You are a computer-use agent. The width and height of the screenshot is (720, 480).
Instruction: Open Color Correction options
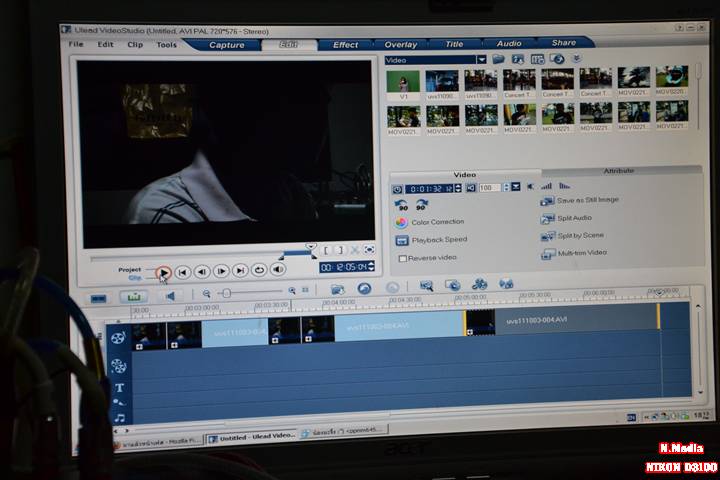point(429,222)
